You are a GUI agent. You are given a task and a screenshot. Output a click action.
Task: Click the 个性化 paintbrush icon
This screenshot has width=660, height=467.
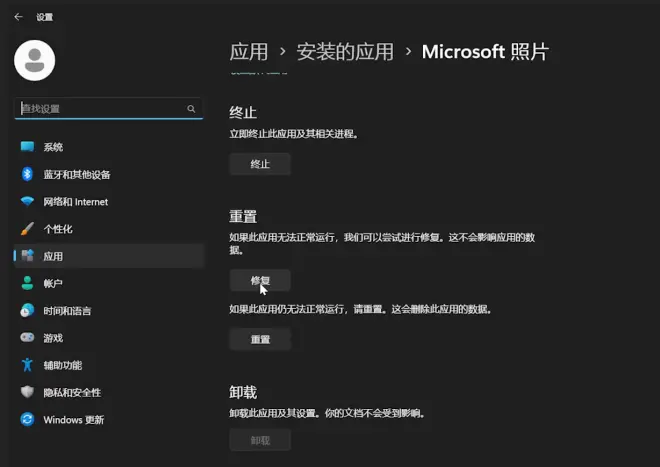click(27, 229)
